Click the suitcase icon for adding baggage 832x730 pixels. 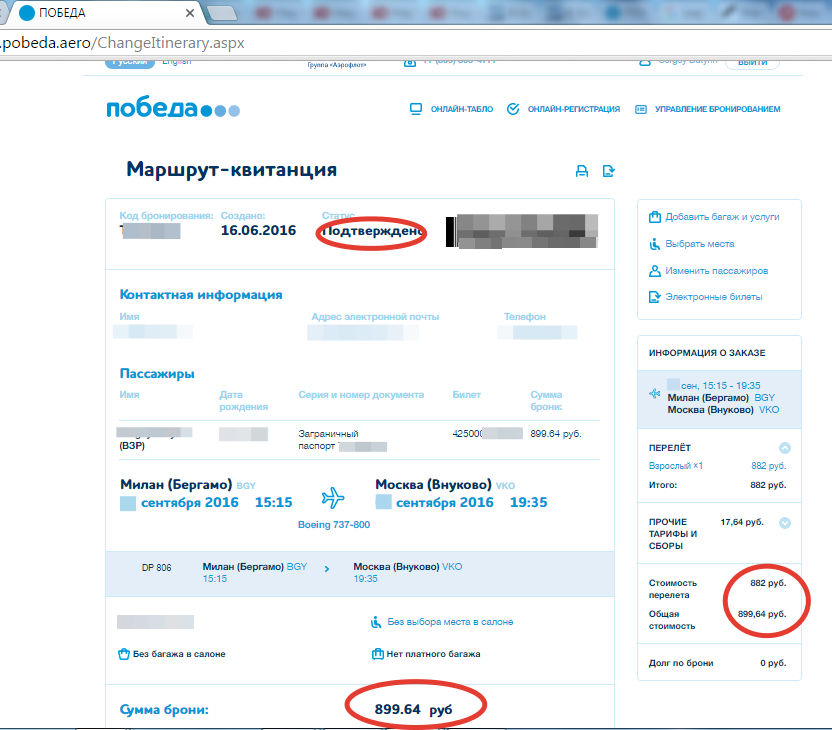654,217
